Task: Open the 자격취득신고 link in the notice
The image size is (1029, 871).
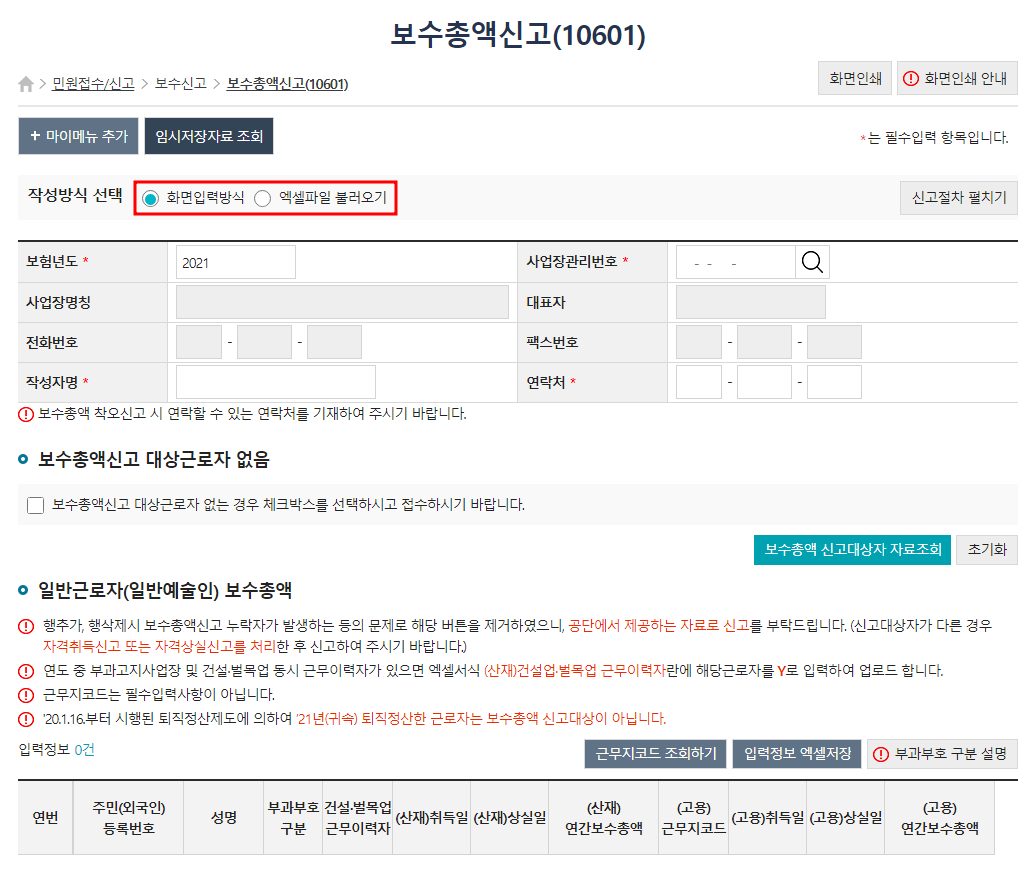Action: pos(82,646)
